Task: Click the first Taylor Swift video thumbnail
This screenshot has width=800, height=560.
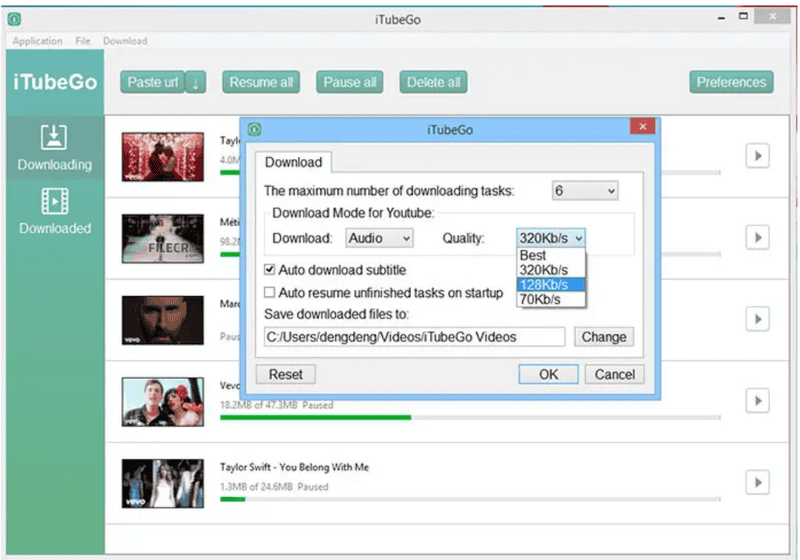Action: (163, 157)
